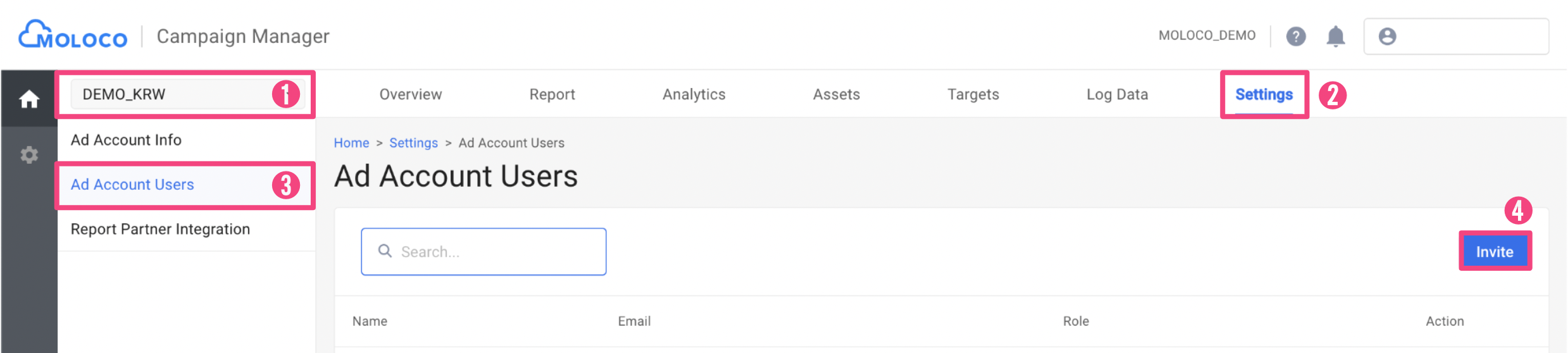This screenshot has height=353, width=1568.
Task: Switch to the Overview tab
Action: 410,94
